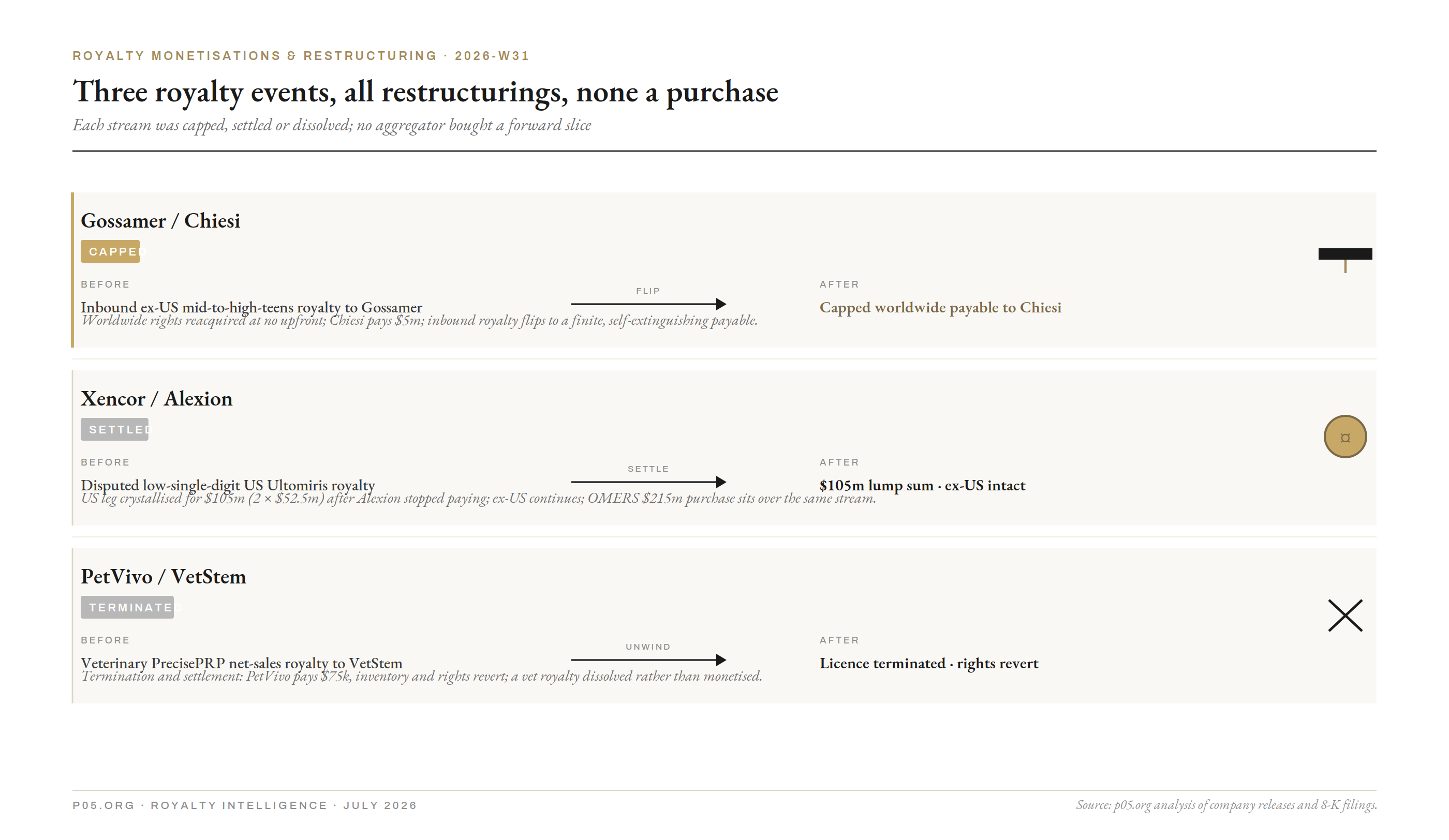
Task: Click the X cross icon in PetVivo row
Action: point(1345,615)
